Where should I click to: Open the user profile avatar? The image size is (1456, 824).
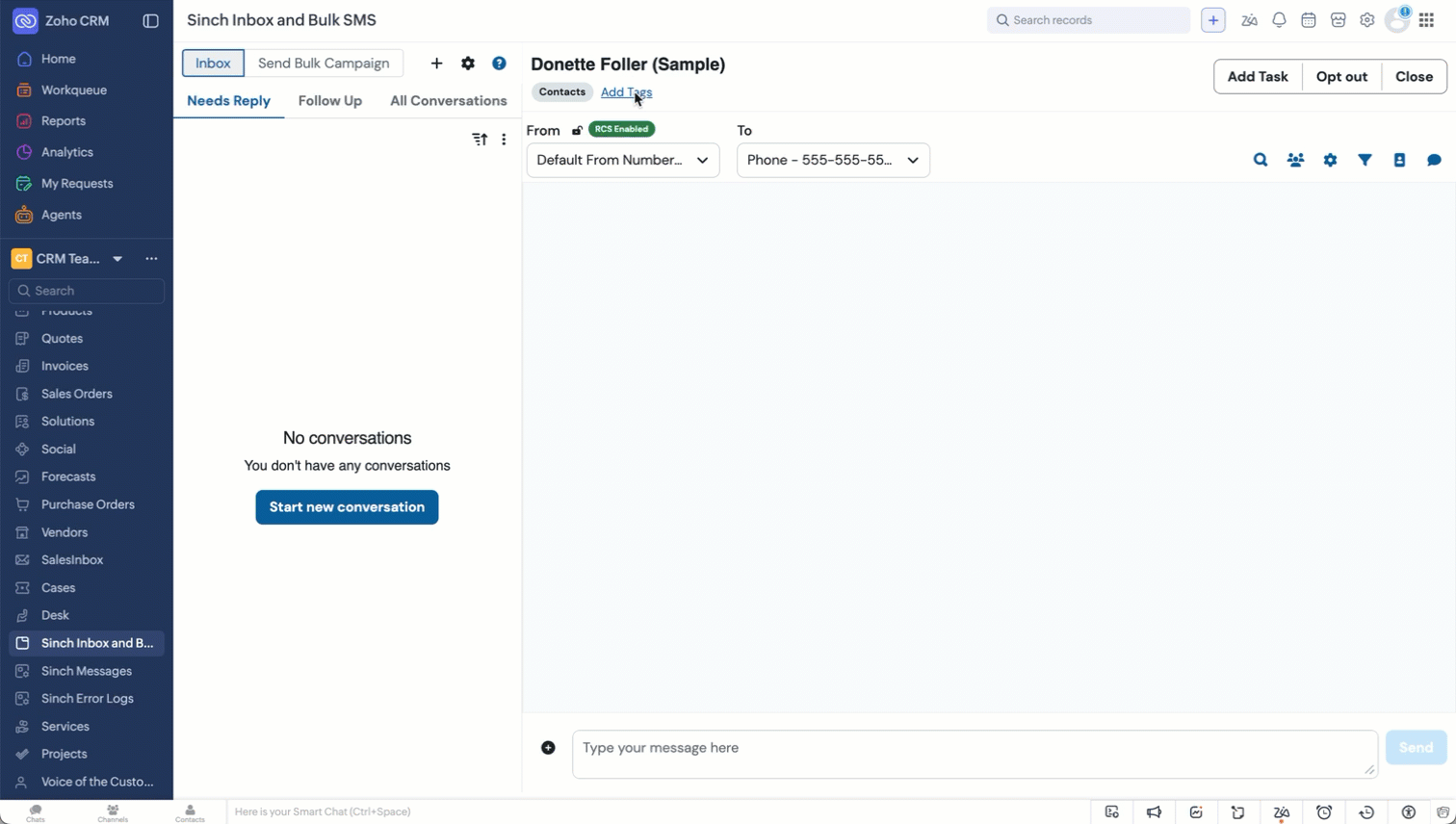tap(1397, 20)
